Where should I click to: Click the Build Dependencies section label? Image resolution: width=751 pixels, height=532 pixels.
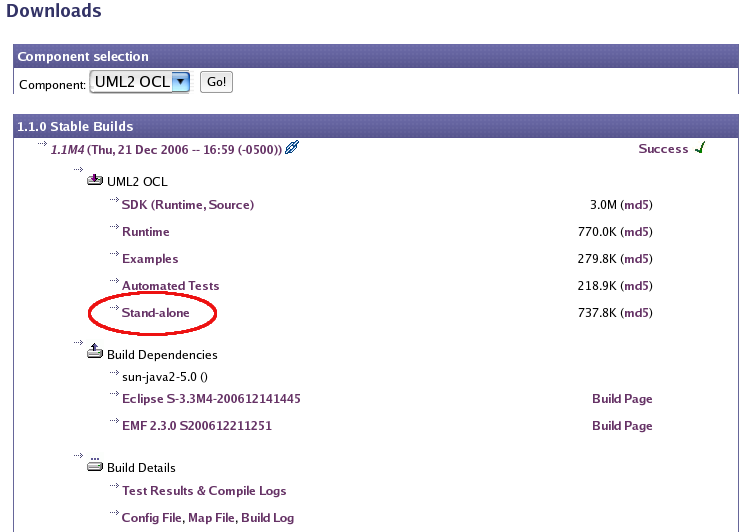pyautogui.click(x=162, y=355)
